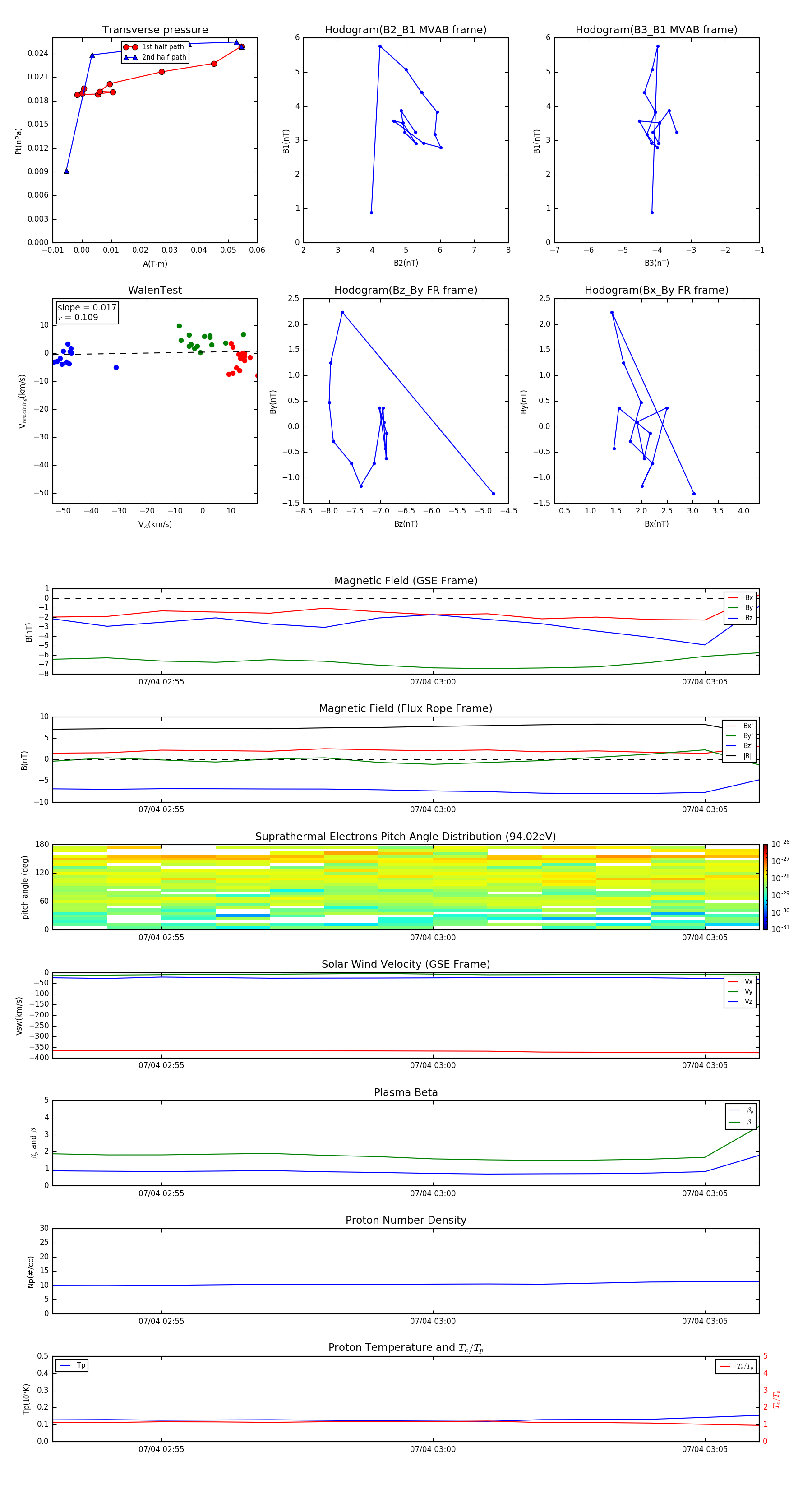Click the 'Np(#/cc)' y-axis label
The image size is (812, 1489).
click(31, 1271)
